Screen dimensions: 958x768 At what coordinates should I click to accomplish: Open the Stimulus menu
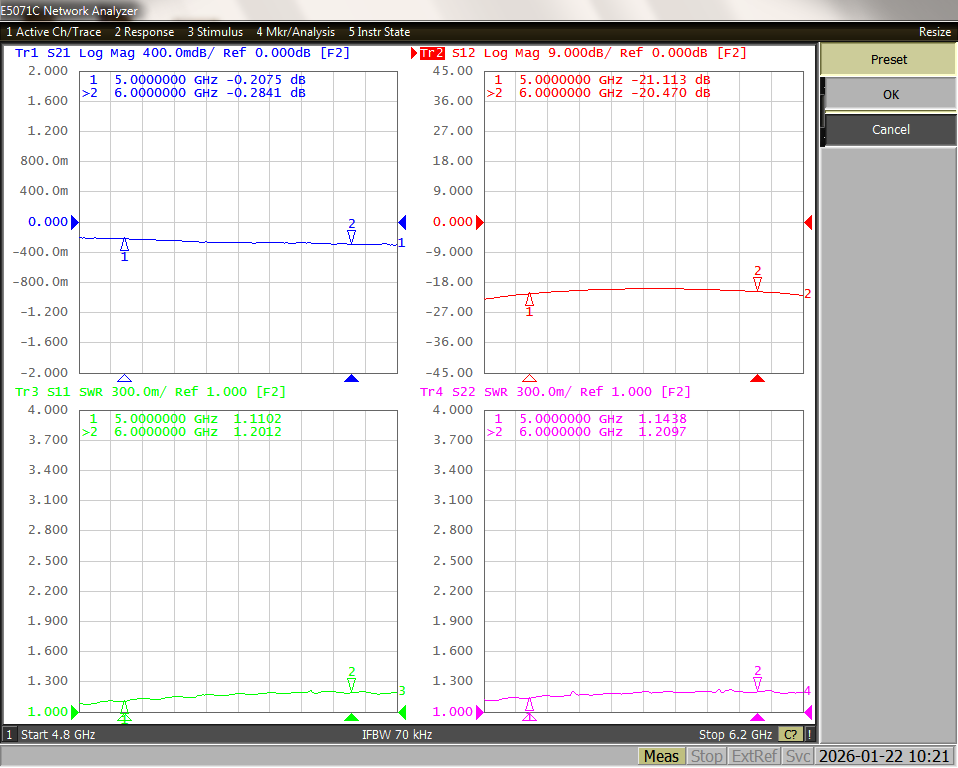pos(215,32)
